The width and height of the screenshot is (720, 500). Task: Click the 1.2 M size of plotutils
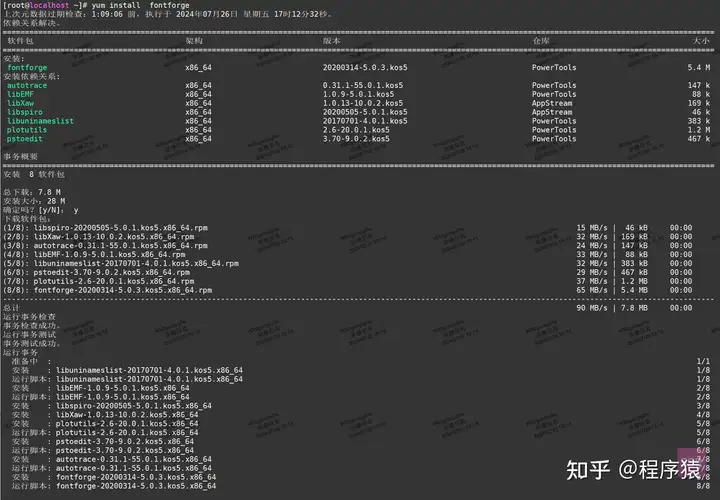click(698, 130)
